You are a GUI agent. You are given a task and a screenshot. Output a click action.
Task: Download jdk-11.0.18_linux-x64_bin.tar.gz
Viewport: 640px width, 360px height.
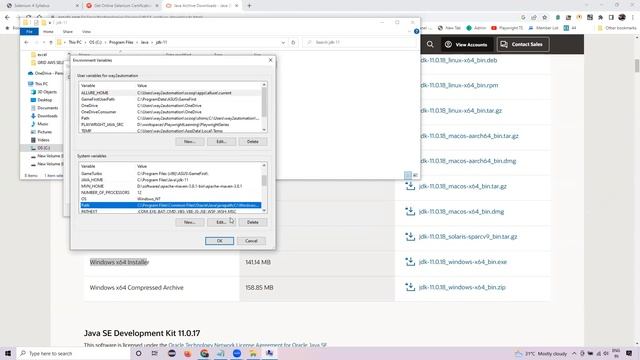point(460,111)
